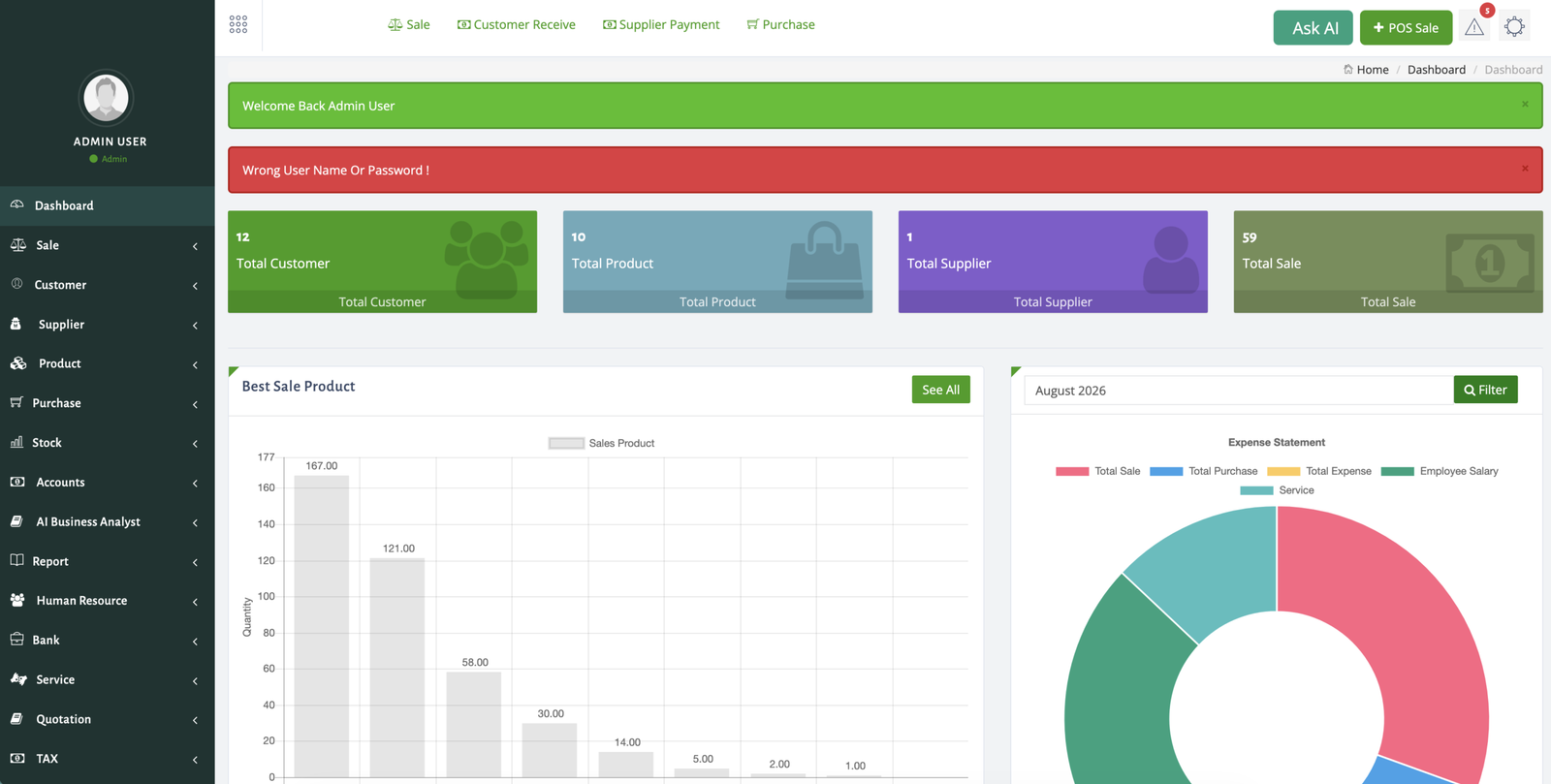Open Supplier Payment in top navigation
This screenshot has height=784, width=1551.
pyautogui.click(x=661, y=24)
